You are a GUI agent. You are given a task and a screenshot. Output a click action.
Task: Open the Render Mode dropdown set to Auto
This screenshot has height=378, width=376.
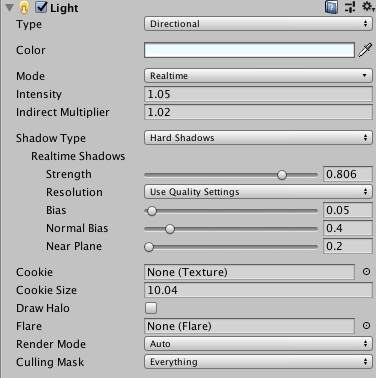tap(258, 344)
